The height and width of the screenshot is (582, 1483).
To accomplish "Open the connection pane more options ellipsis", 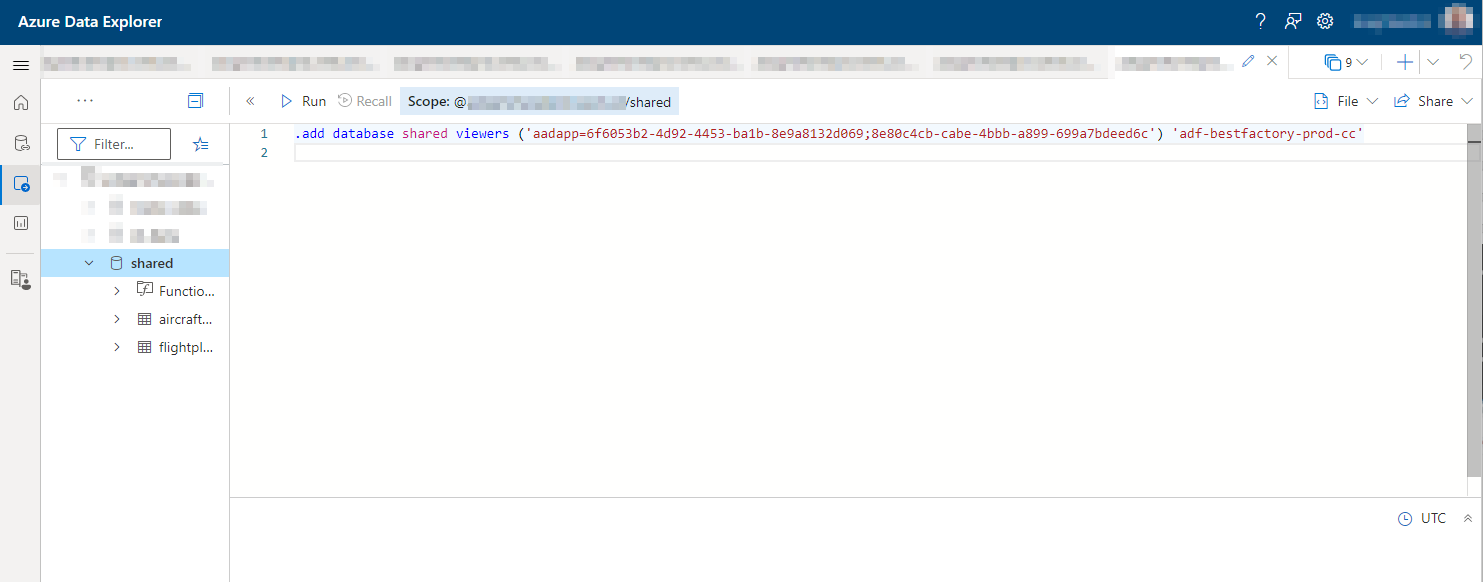I will (x=85, y=101).
